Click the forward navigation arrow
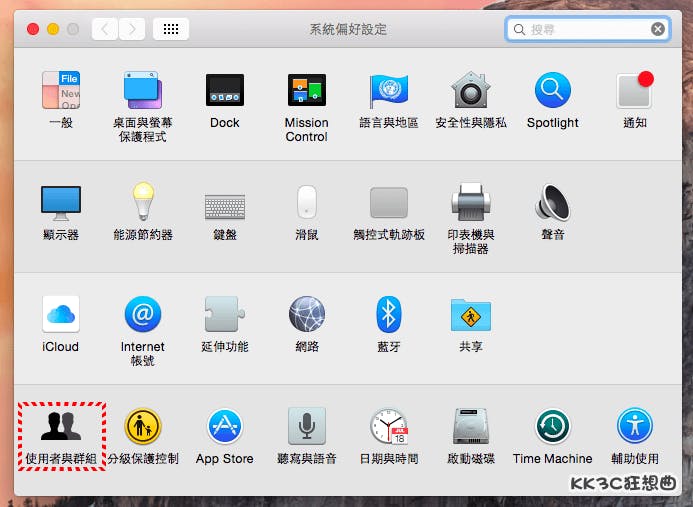 click(132, 29)
